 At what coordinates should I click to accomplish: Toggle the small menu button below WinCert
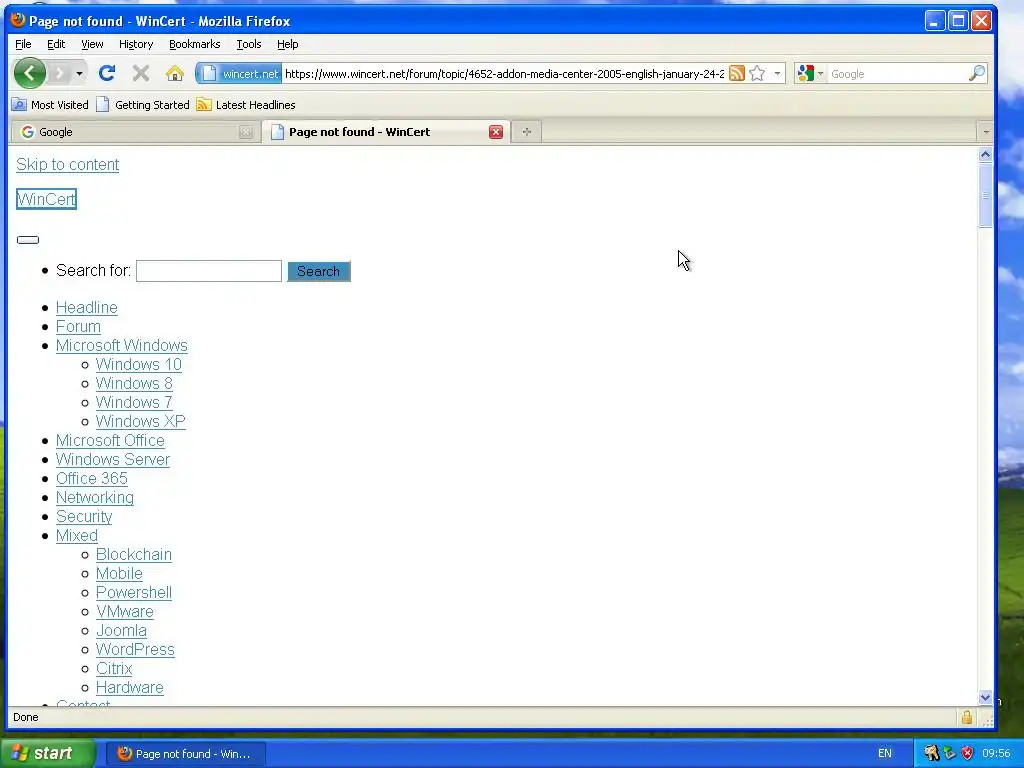27,240
